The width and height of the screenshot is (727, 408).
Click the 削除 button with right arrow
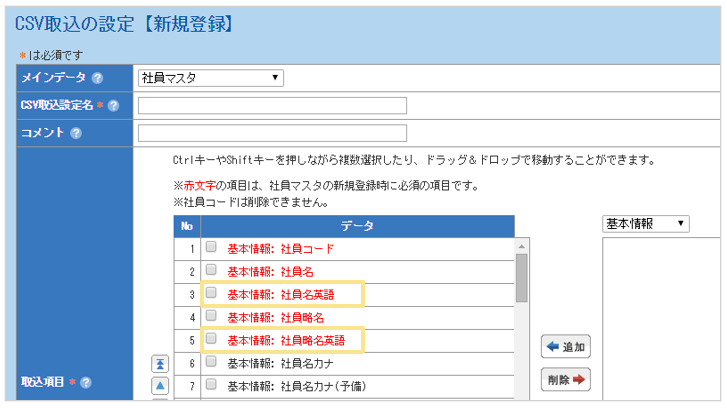pos(566,379)
